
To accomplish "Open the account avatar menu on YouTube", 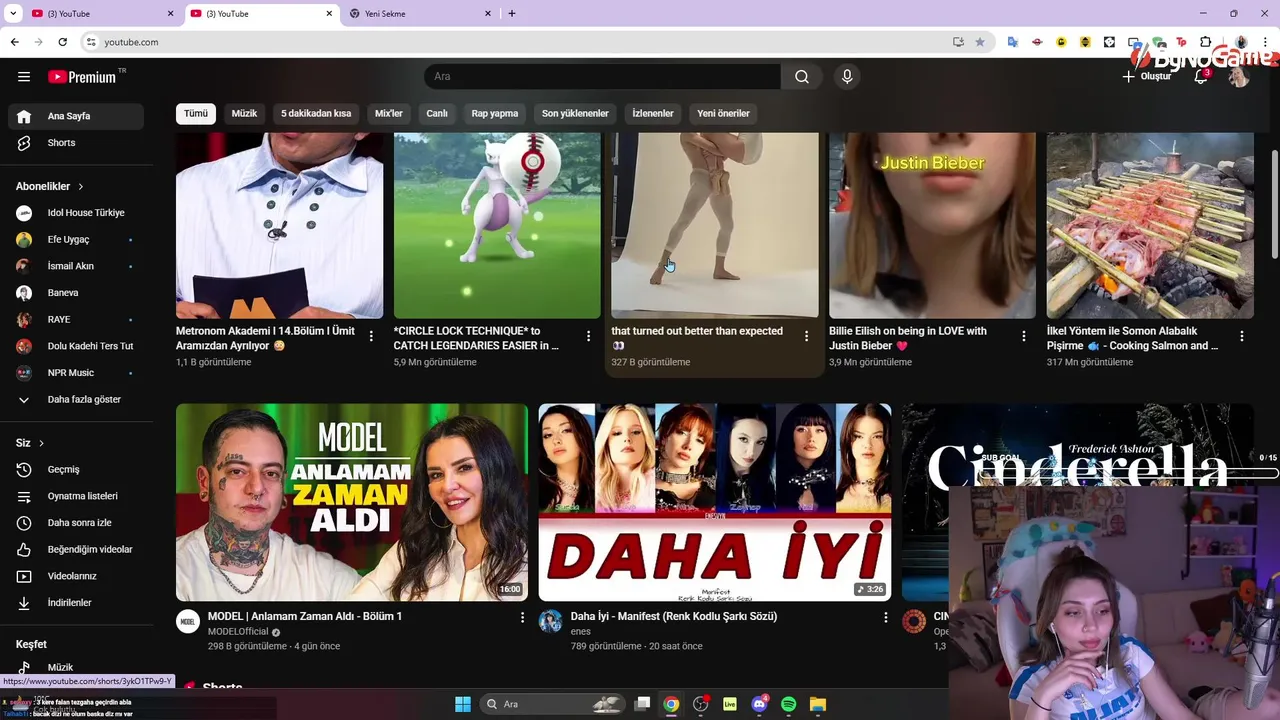I will pos(1239,77).
